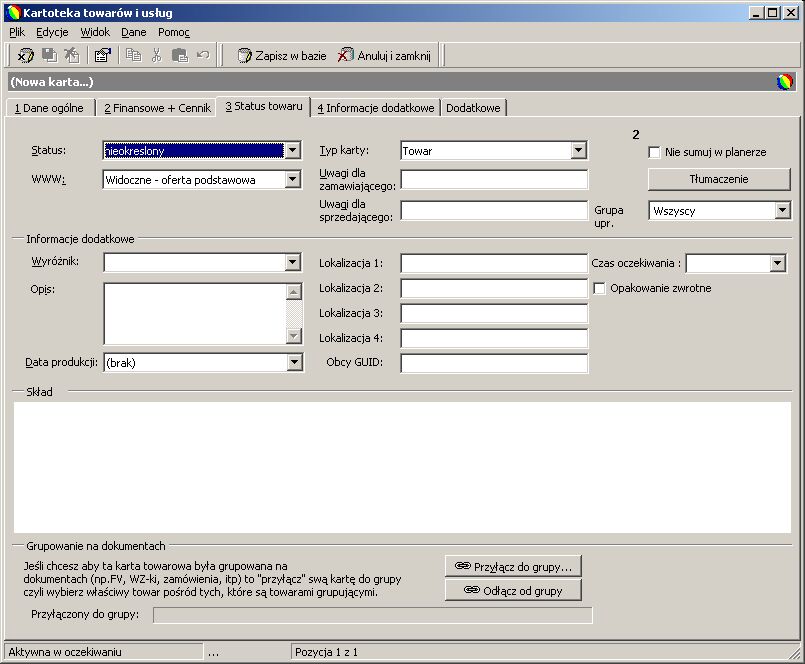Click status bar text Pozycja 1 z 1

coord(327,652)
